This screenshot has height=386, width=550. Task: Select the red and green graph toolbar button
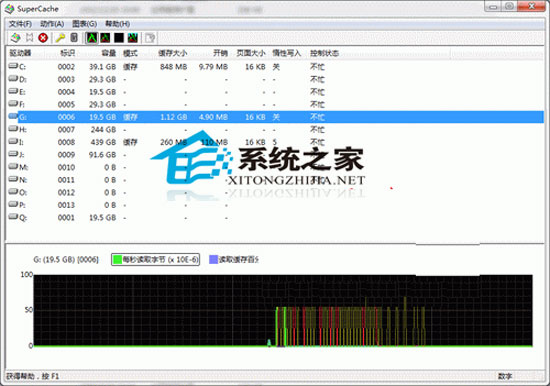[x=105, y=38]
